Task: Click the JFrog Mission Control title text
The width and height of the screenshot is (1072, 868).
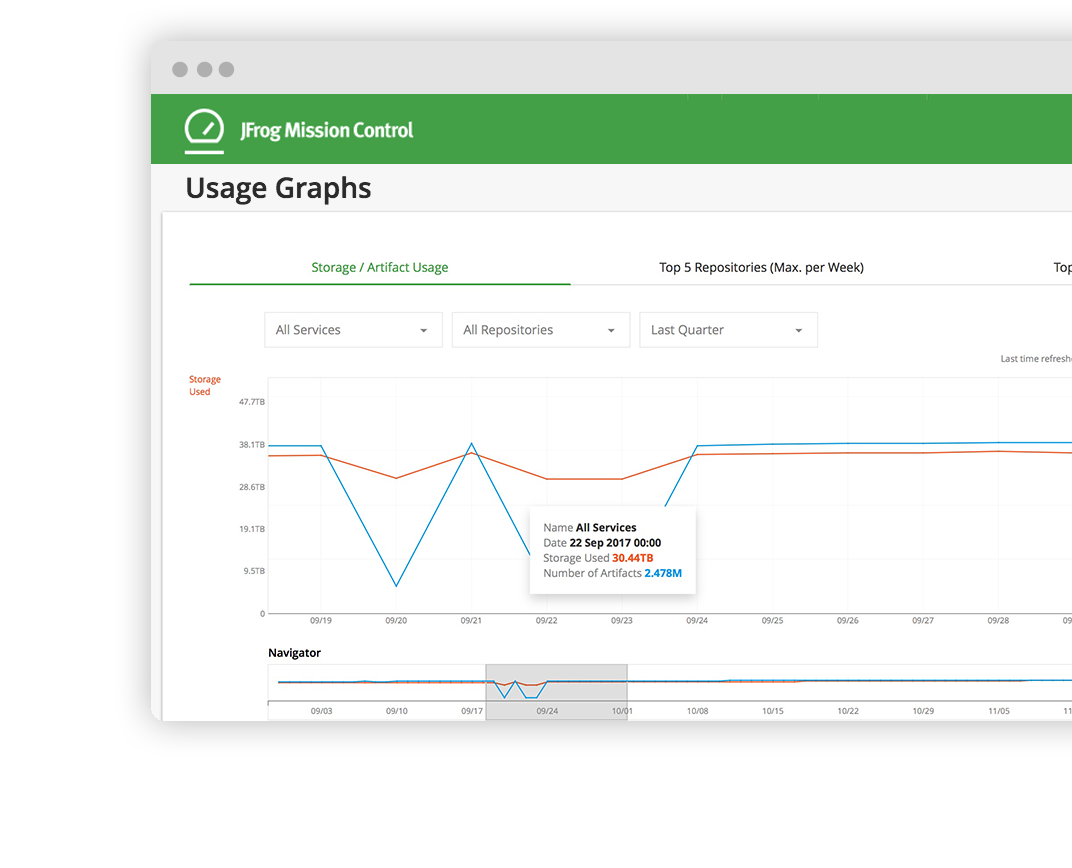Action: pyautogui.click(x=326, y=130)
